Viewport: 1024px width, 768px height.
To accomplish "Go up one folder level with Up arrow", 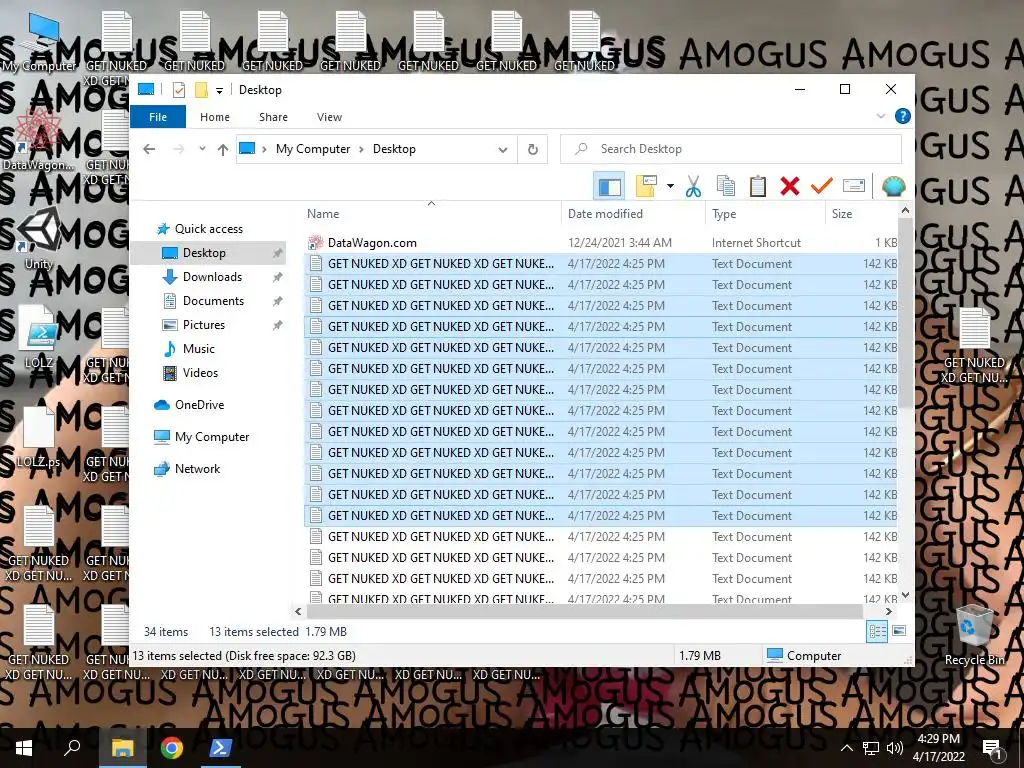I will click(x=223, y=150).
